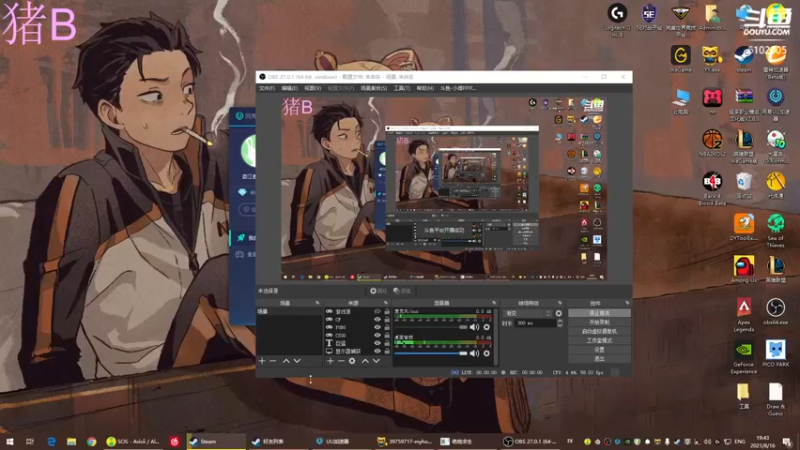Open the 工具(T) menu in OBS
The width and height of the screenshot is (800, 450).
tap(402, 88)
